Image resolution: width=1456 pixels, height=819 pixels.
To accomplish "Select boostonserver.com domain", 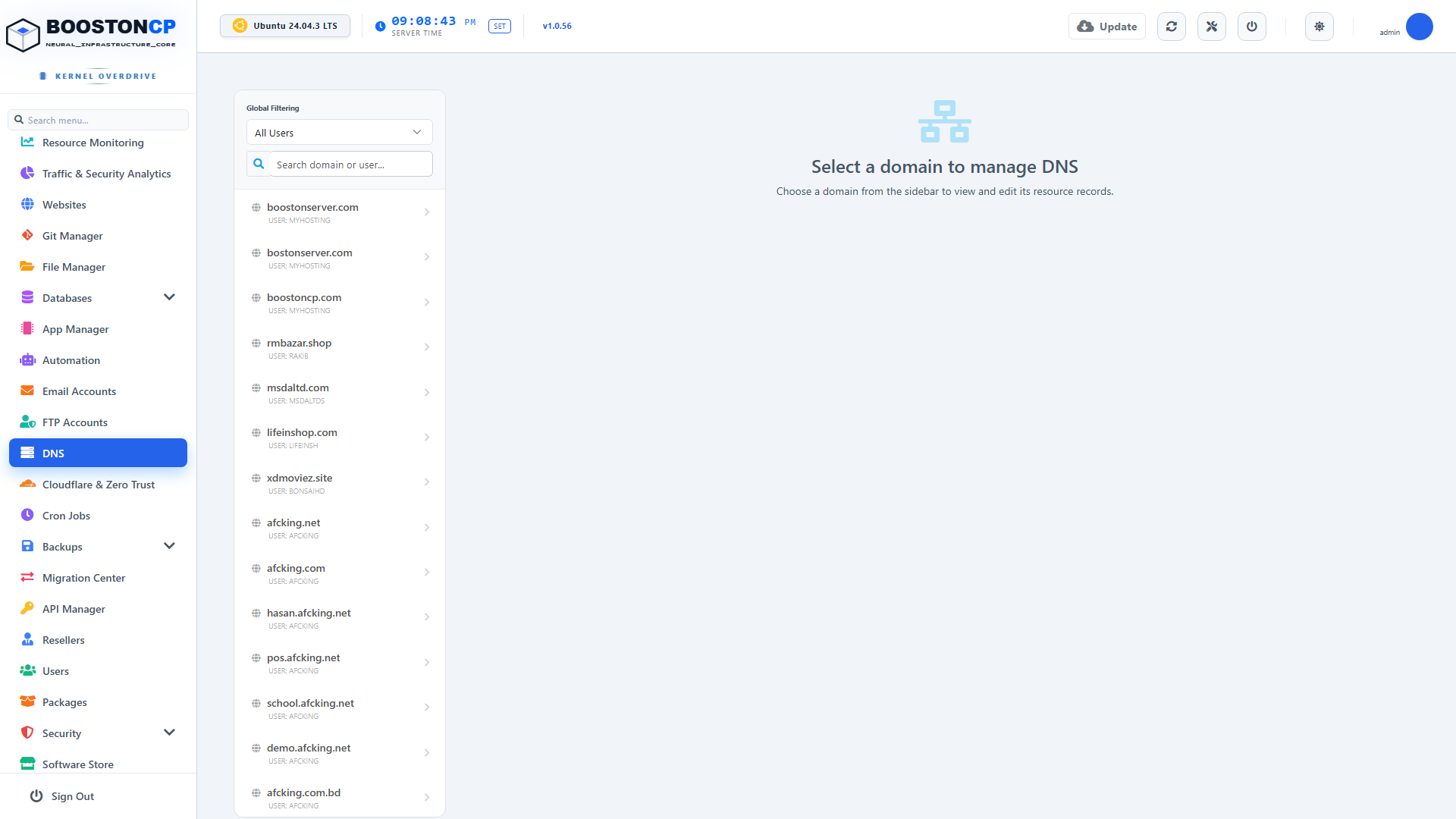I will [x=340, y=212].
